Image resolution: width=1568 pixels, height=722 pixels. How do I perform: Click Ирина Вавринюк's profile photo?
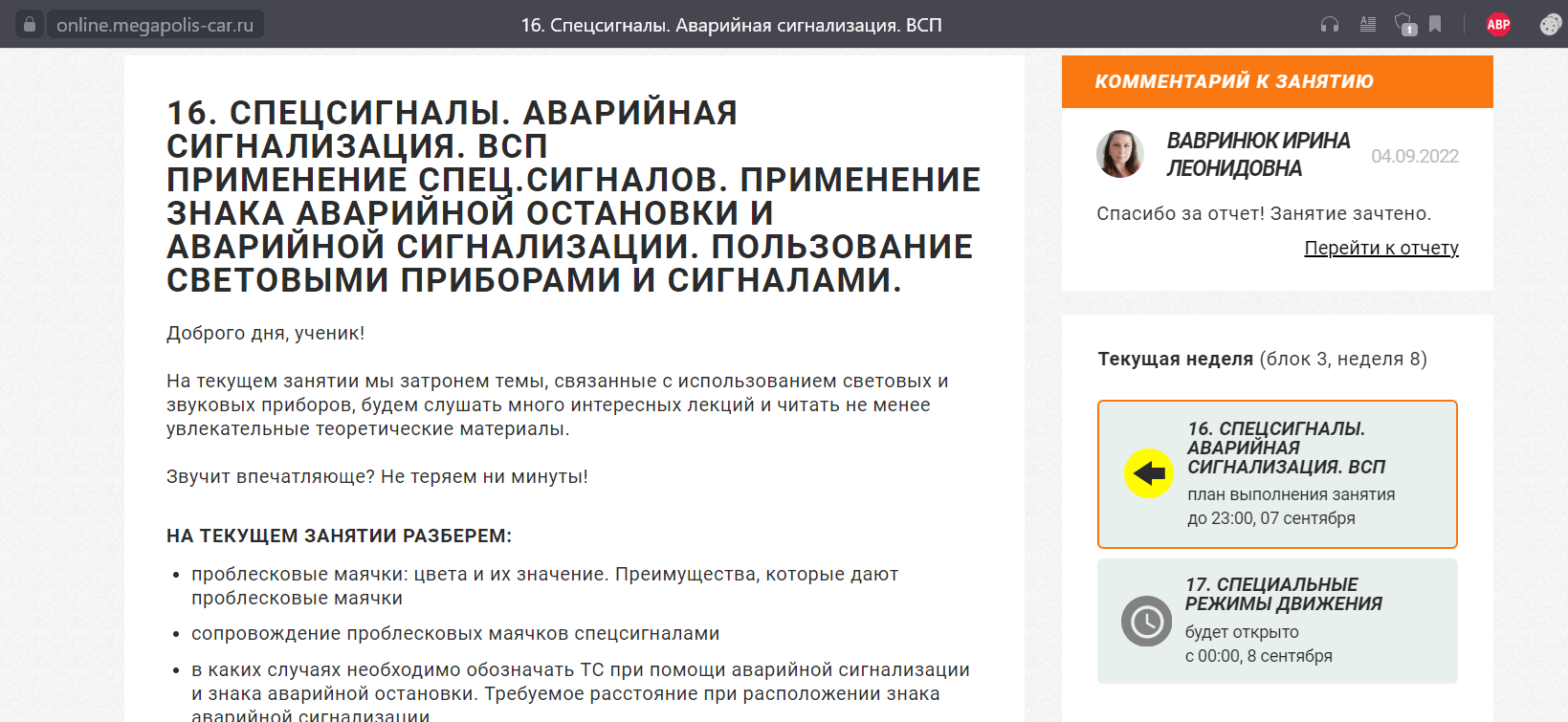[x=1119, y=154]
